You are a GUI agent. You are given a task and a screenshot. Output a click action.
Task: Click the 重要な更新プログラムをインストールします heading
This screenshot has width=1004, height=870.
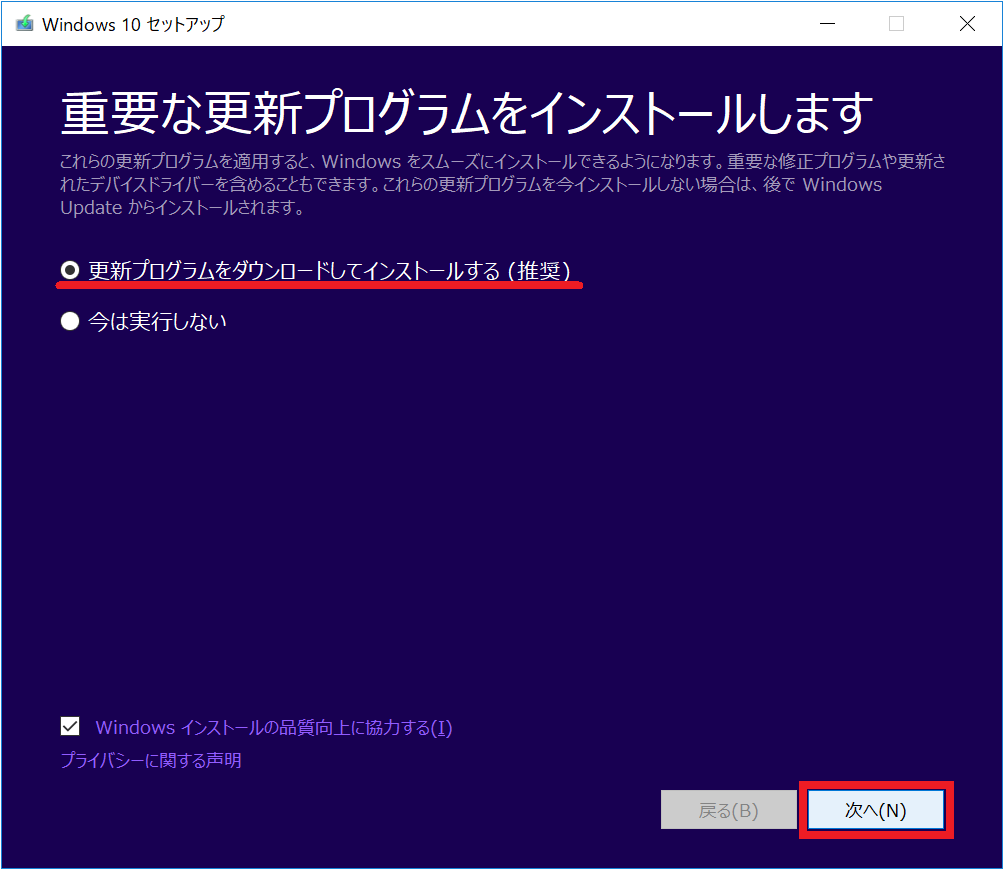point(466,114)
